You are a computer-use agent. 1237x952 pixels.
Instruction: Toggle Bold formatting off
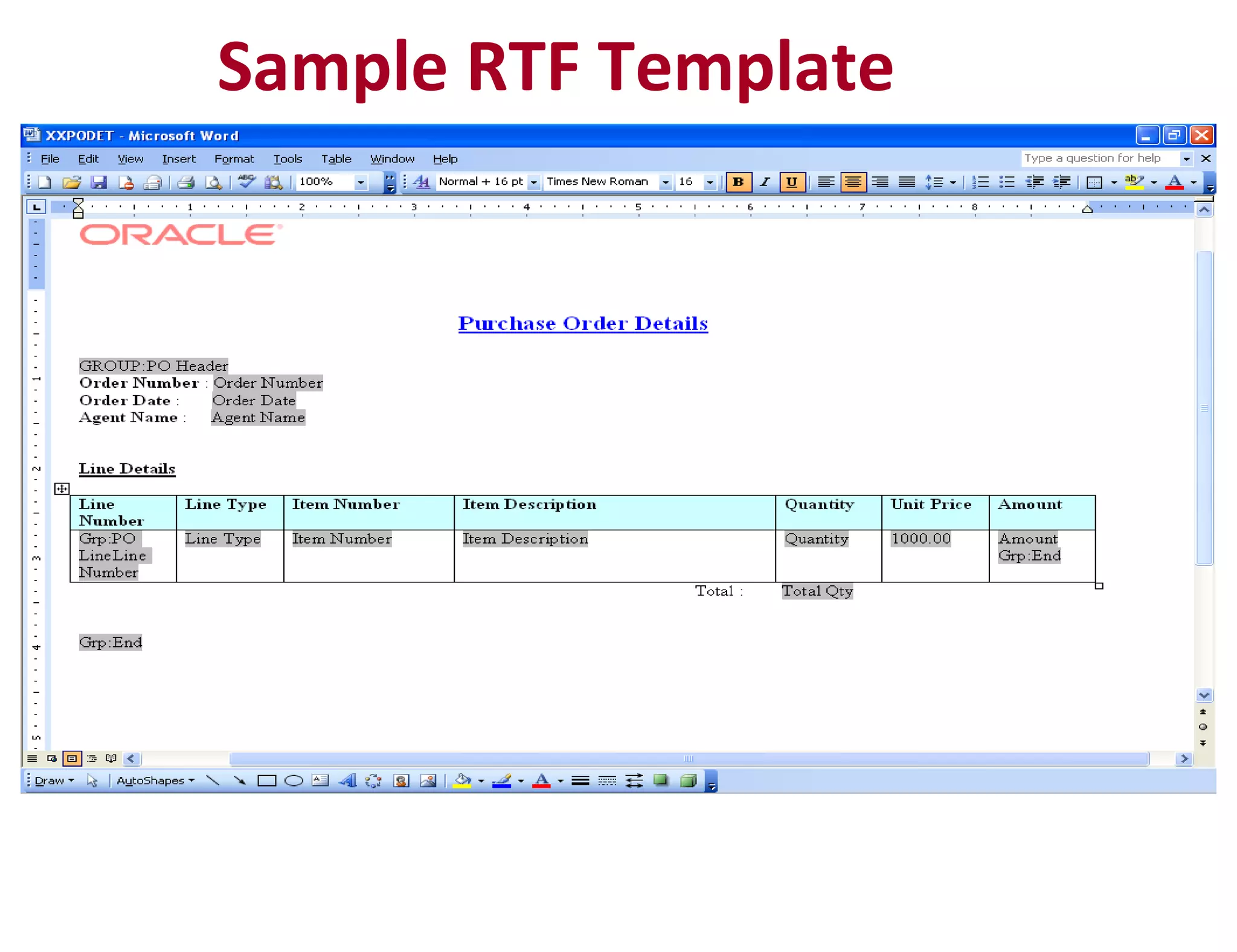pyautogui.click(x=738, y=182)
